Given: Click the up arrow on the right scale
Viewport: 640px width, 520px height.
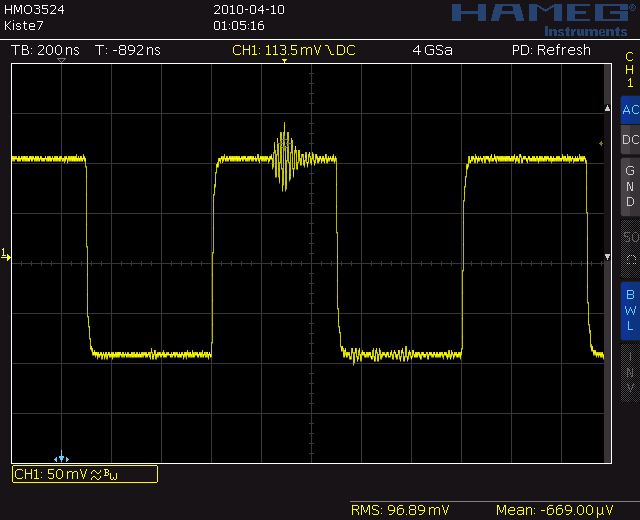Looking at the screenshot, I should point(607,108).
